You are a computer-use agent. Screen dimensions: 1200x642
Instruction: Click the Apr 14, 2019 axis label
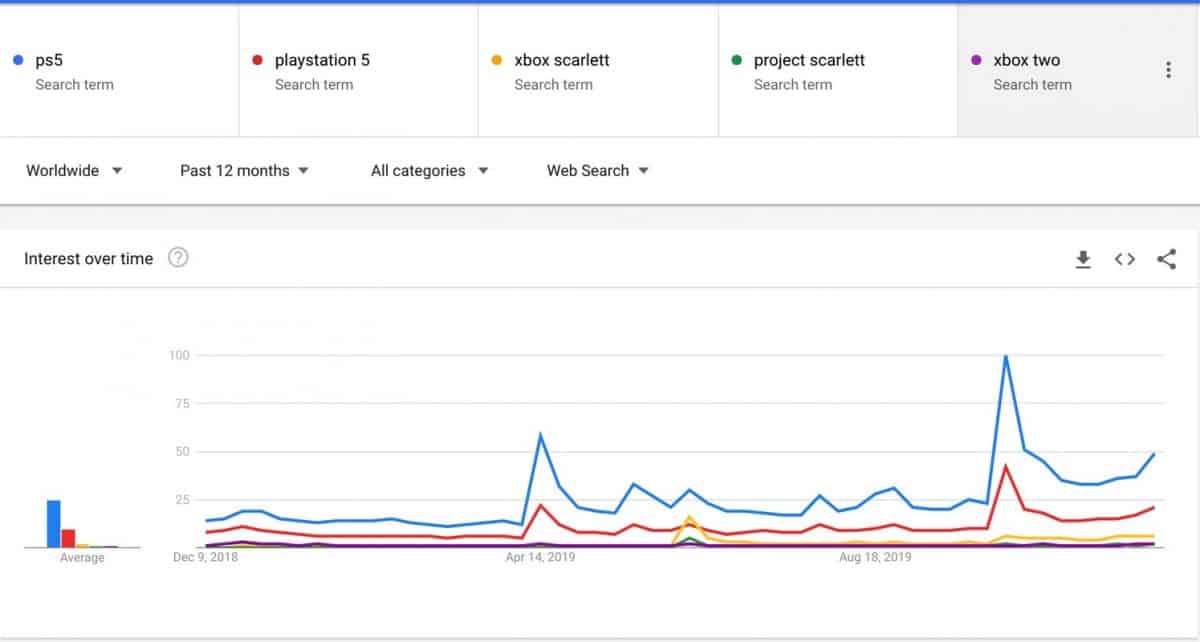[x=540, y=557]
